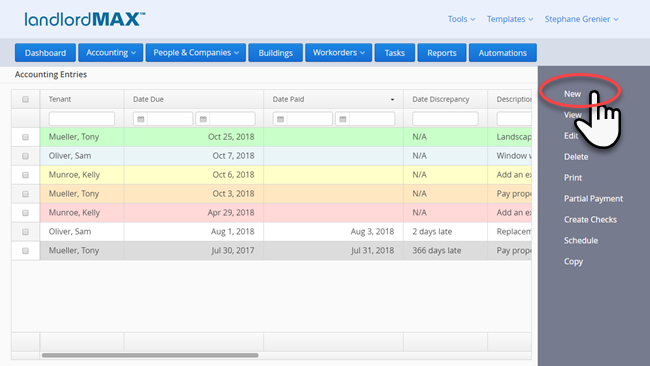This screenshot has height=366, width=650.
Task: Click the Description filter input field
Action: 514,119
